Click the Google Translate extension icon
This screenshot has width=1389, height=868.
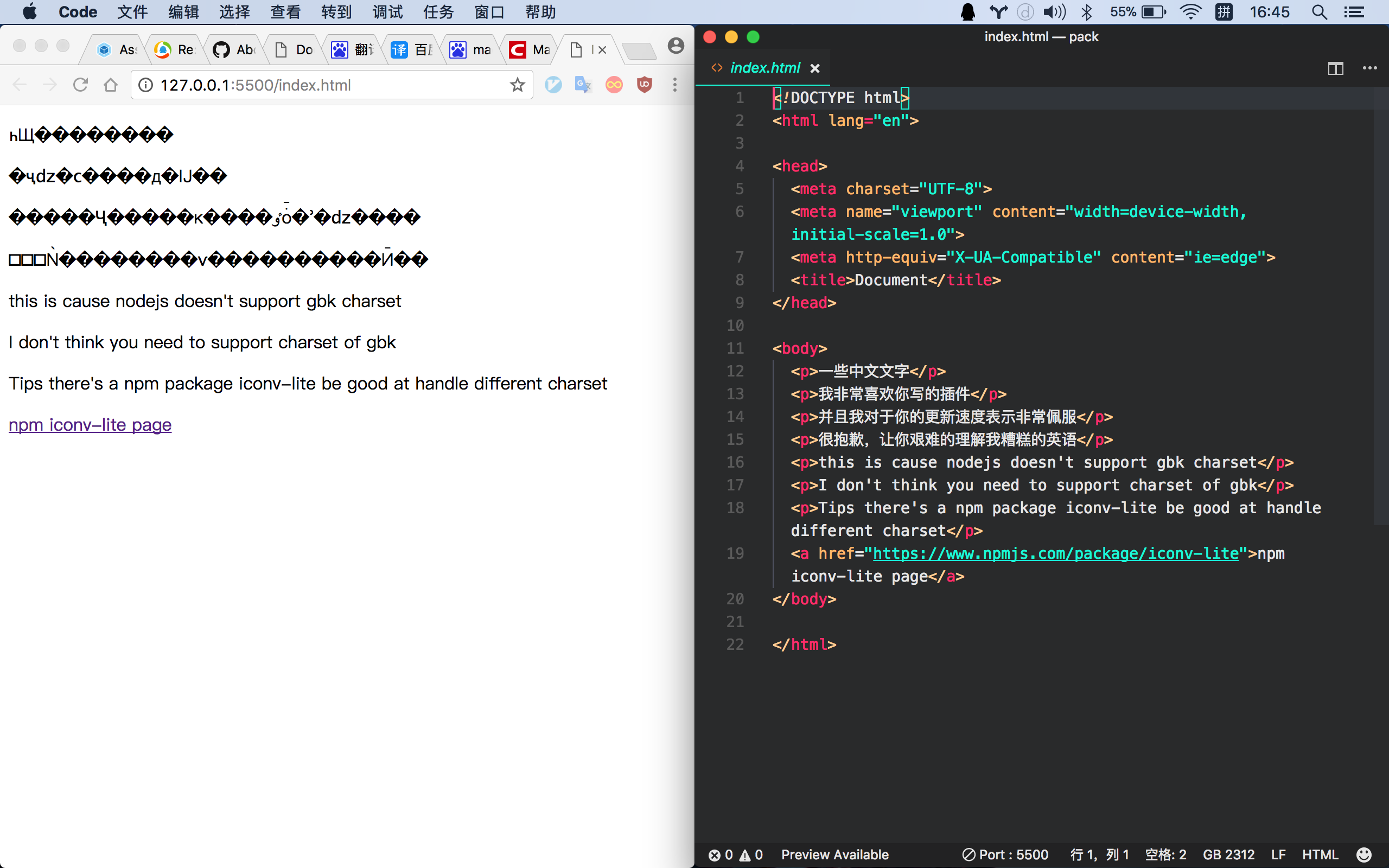click(583, 85)
